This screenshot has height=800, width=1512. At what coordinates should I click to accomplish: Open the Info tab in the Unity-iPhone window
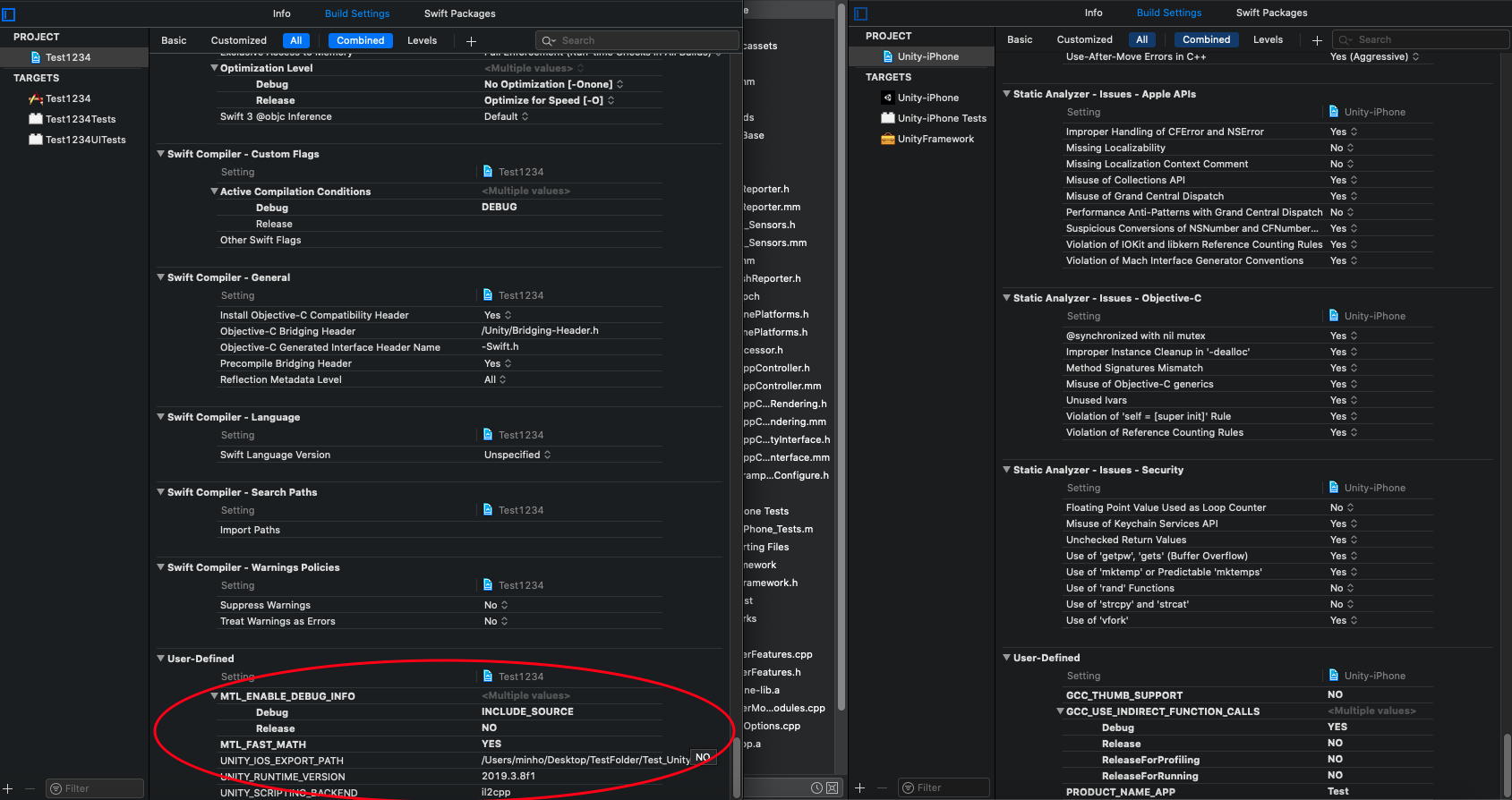[1094, 13]
